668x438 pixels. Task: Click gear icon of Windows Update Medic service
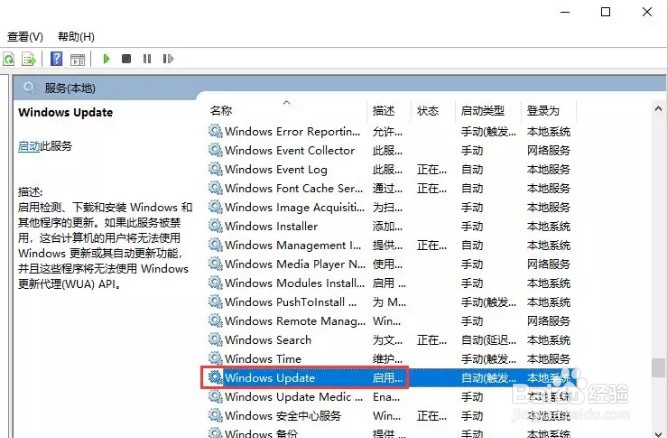point(215,397)
